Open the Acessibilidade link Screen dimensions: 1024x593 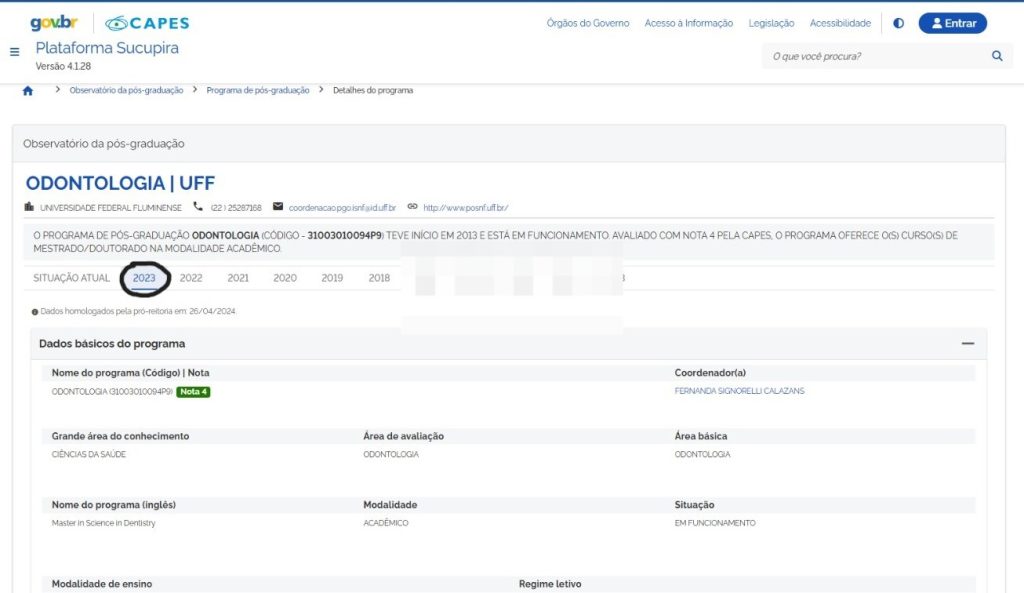pos(840,23)
